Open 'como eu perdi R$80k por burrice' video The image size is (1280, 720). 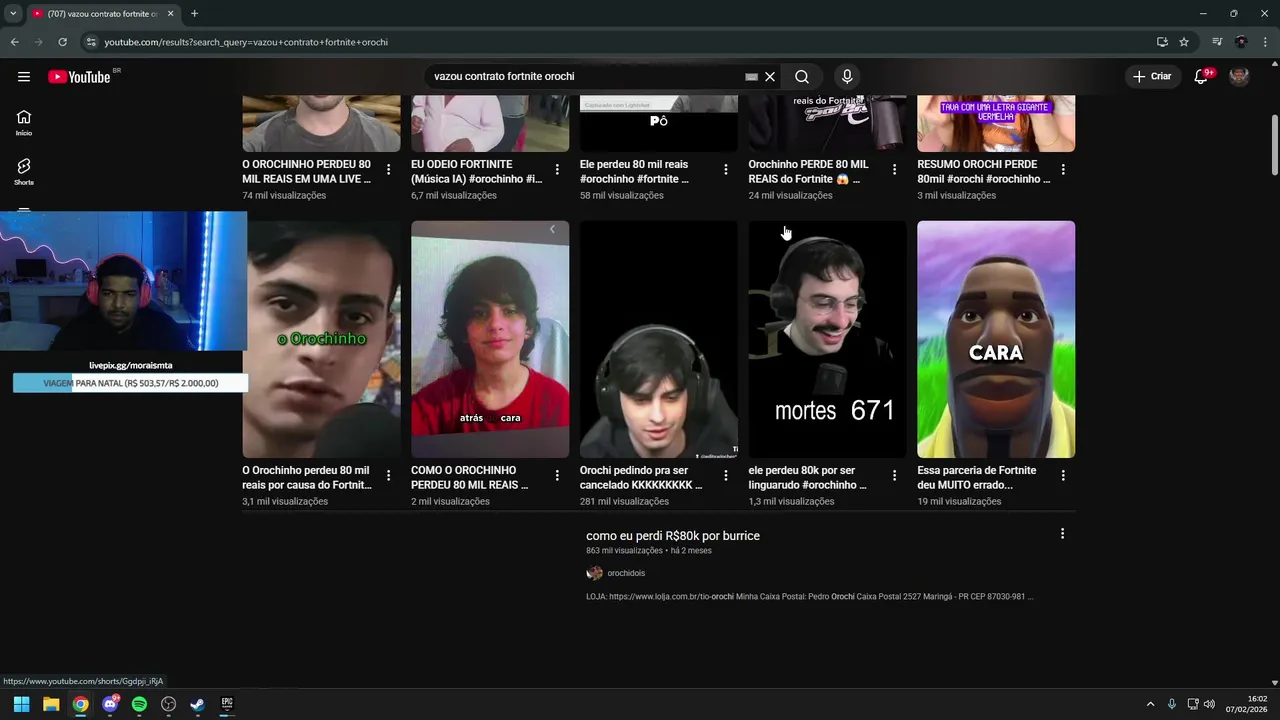[x=673, y=536]
